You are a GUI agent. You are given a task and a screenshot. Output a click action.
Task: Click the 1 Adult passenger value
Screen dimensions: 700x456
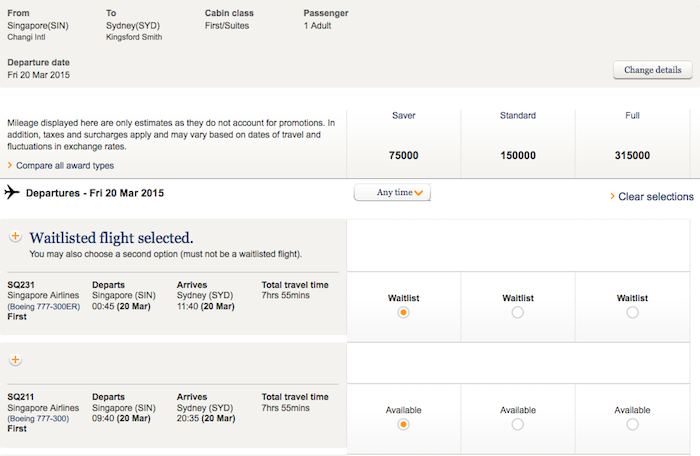(317, 25)
